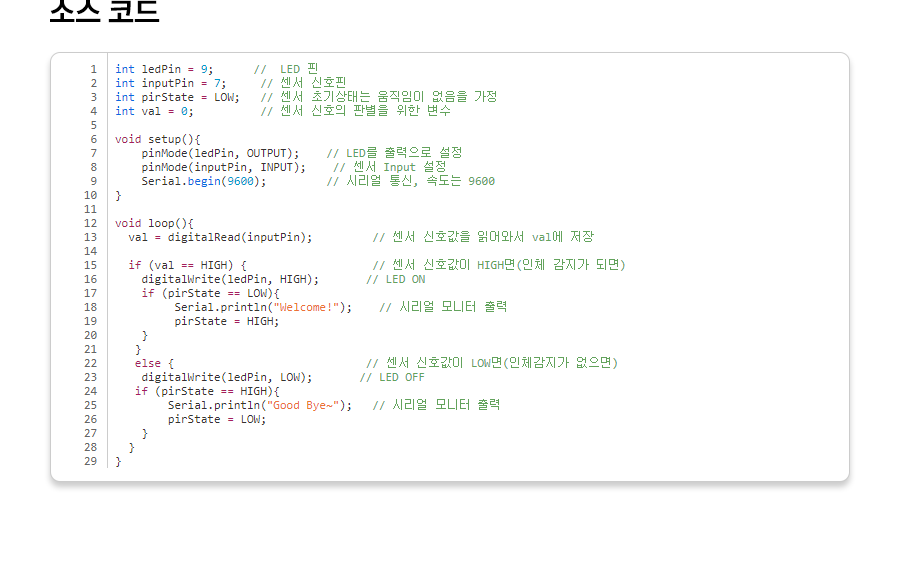
Task: Click the 'digitalWrite(ledPin, LOW);' statement
Action: [226, 377]
